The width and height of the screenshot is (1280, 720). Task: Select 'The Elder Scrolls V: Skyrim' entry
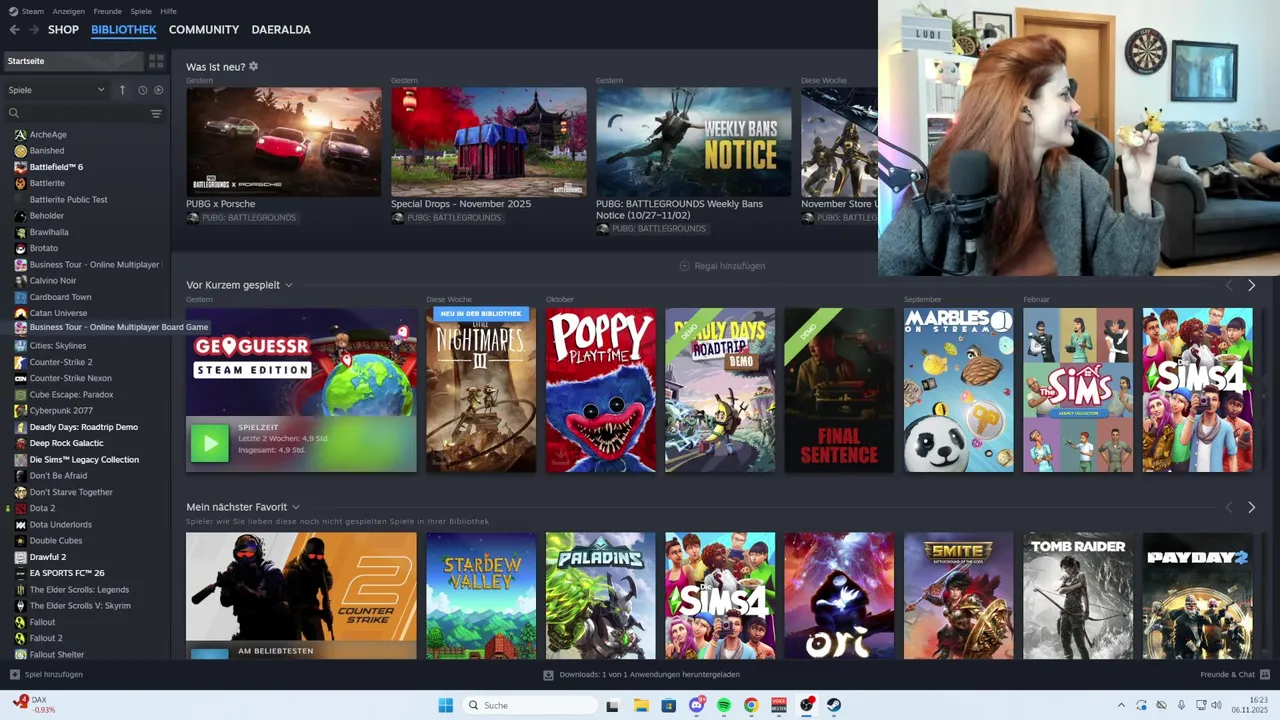80,606
